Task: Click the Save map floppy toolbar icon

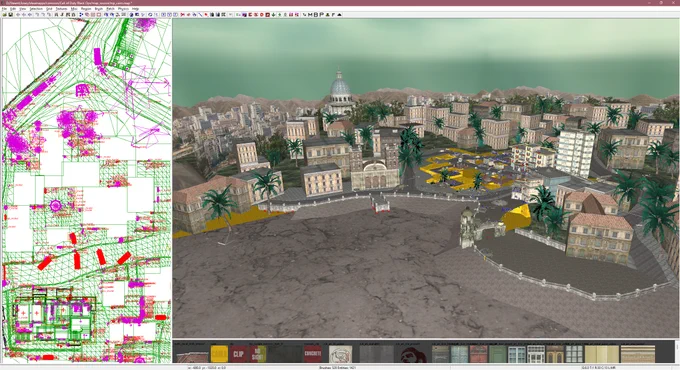Action: coord(10,15)
